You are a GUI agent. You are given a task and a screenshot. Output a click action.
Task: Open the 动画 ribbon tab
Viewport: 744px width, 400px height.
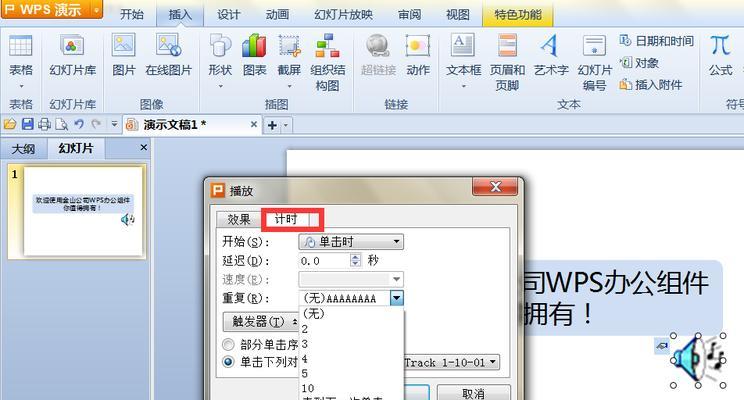pyautogui.click(x=278, y=15)
